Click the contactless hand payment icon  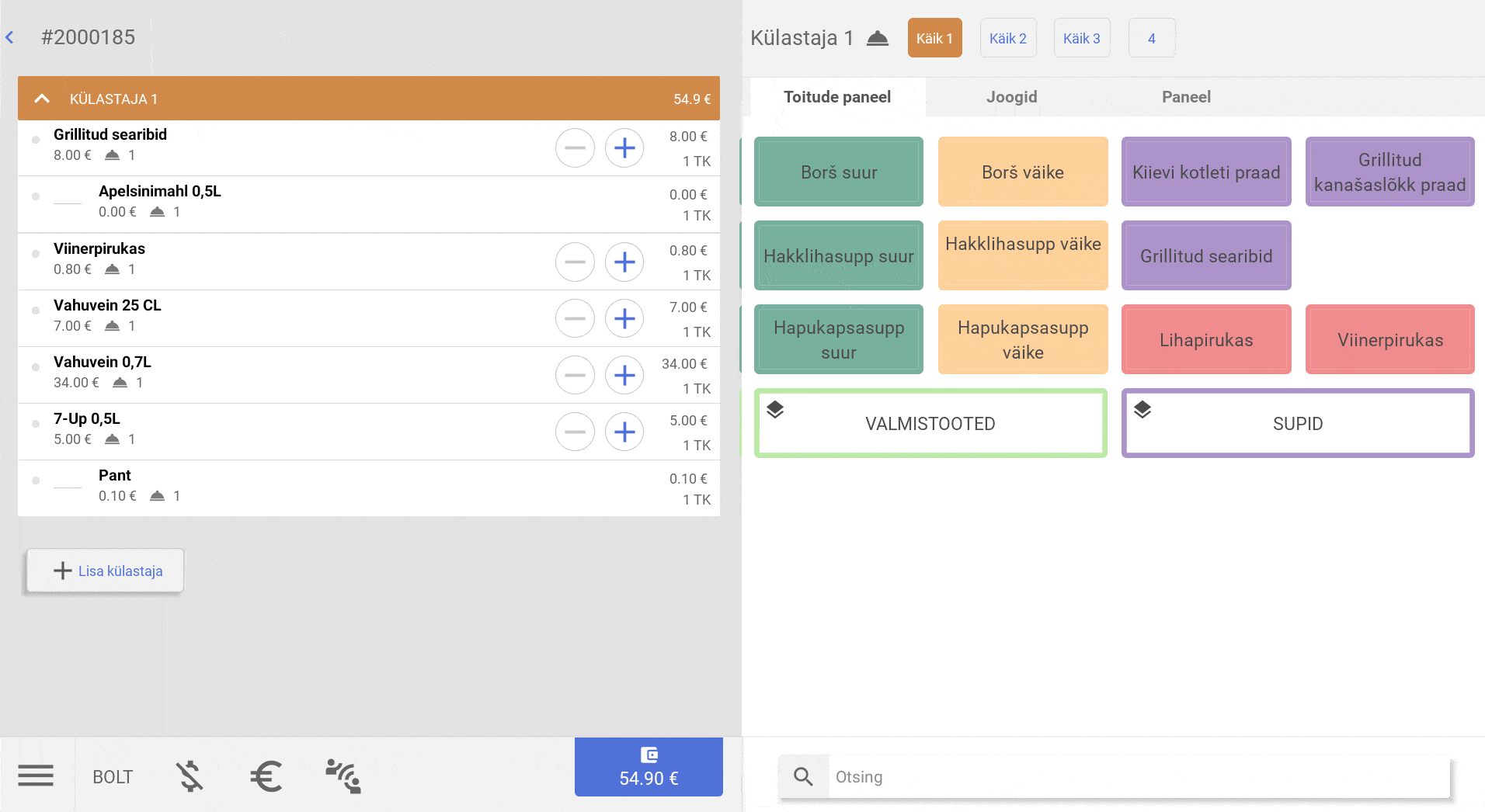[343, 776]
